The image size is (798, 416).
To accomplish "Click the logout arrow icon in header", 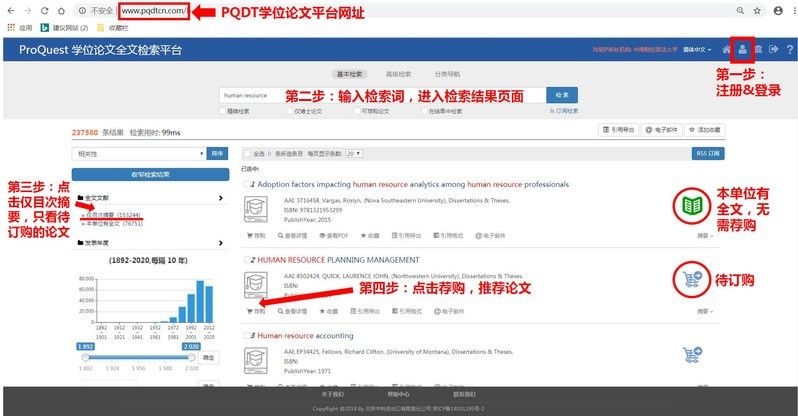I will (774, 49).
